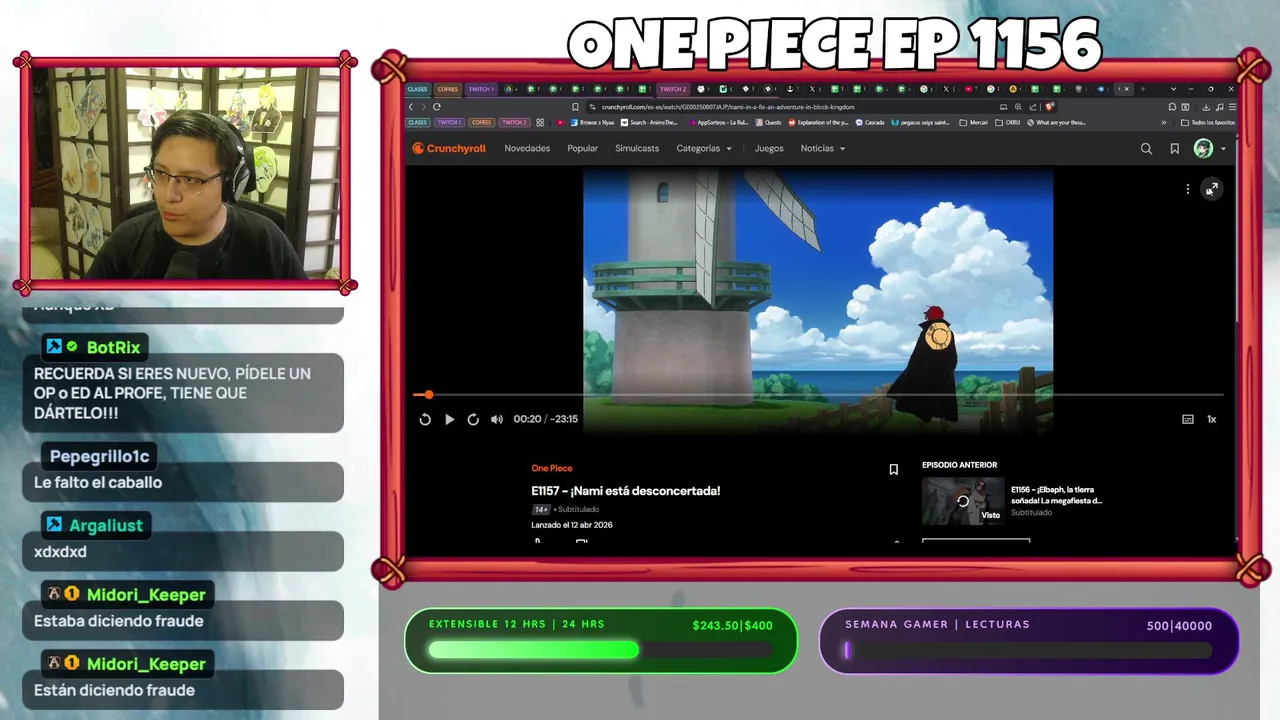
Task: Open the CLASES tab group
Action: click(417, 89)
